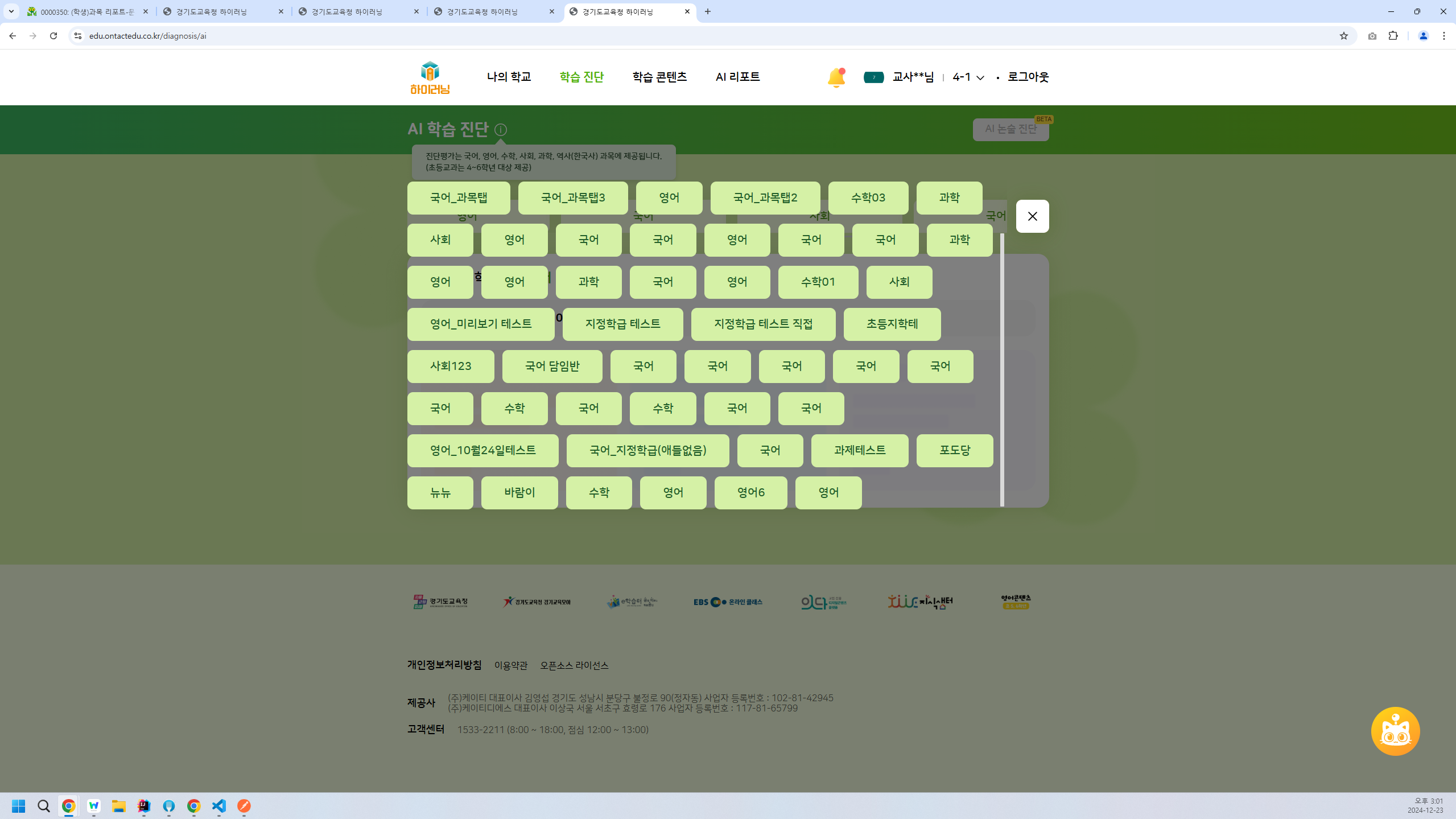The height and width of the screenshot is (819, 1456).
Task: Click the 개인정보처리방침 link
Action: (444, 665)
